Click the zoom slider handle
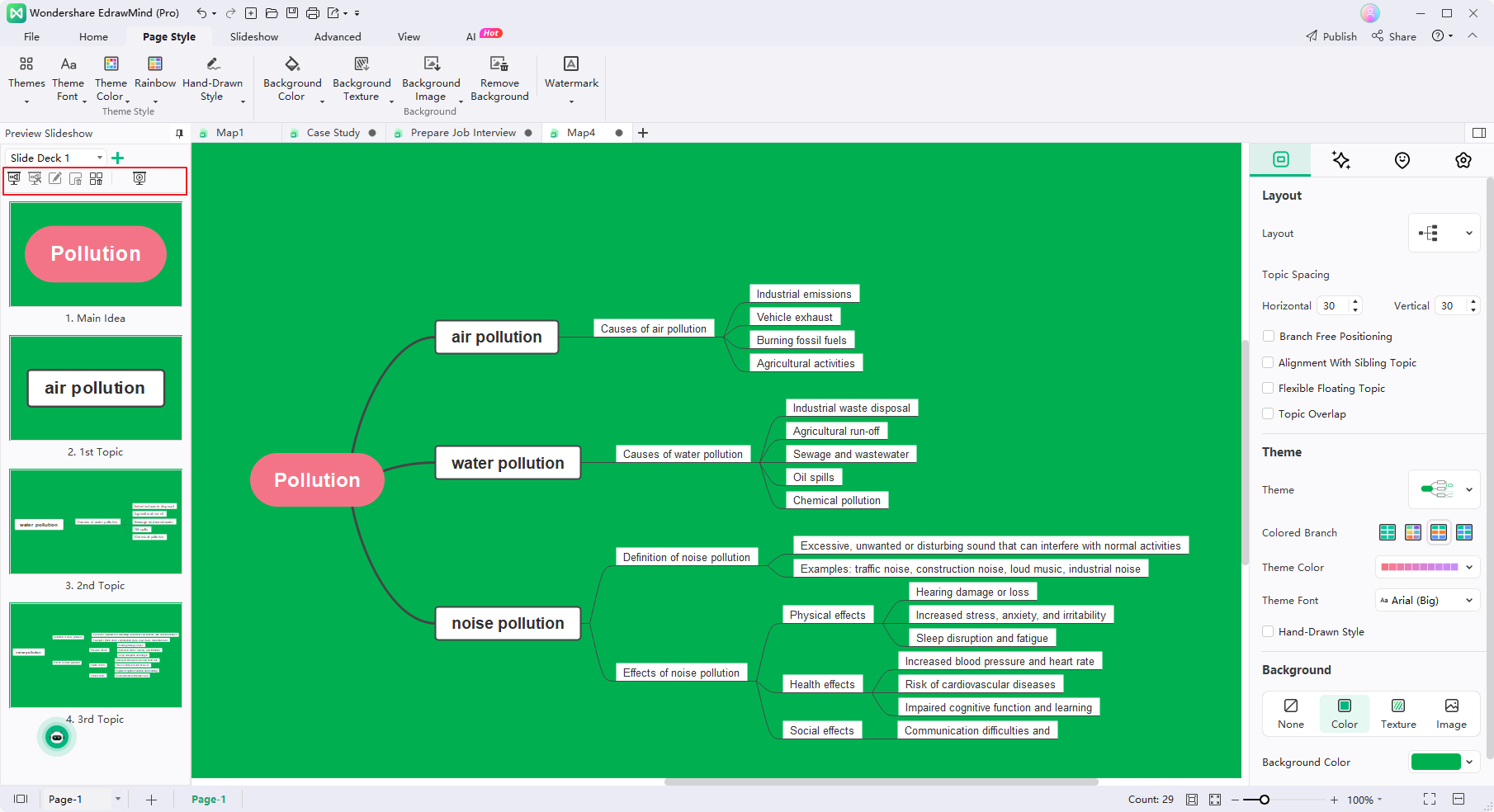The image size is (1494, 812). pyautogui.click(x=1264, y=800)
